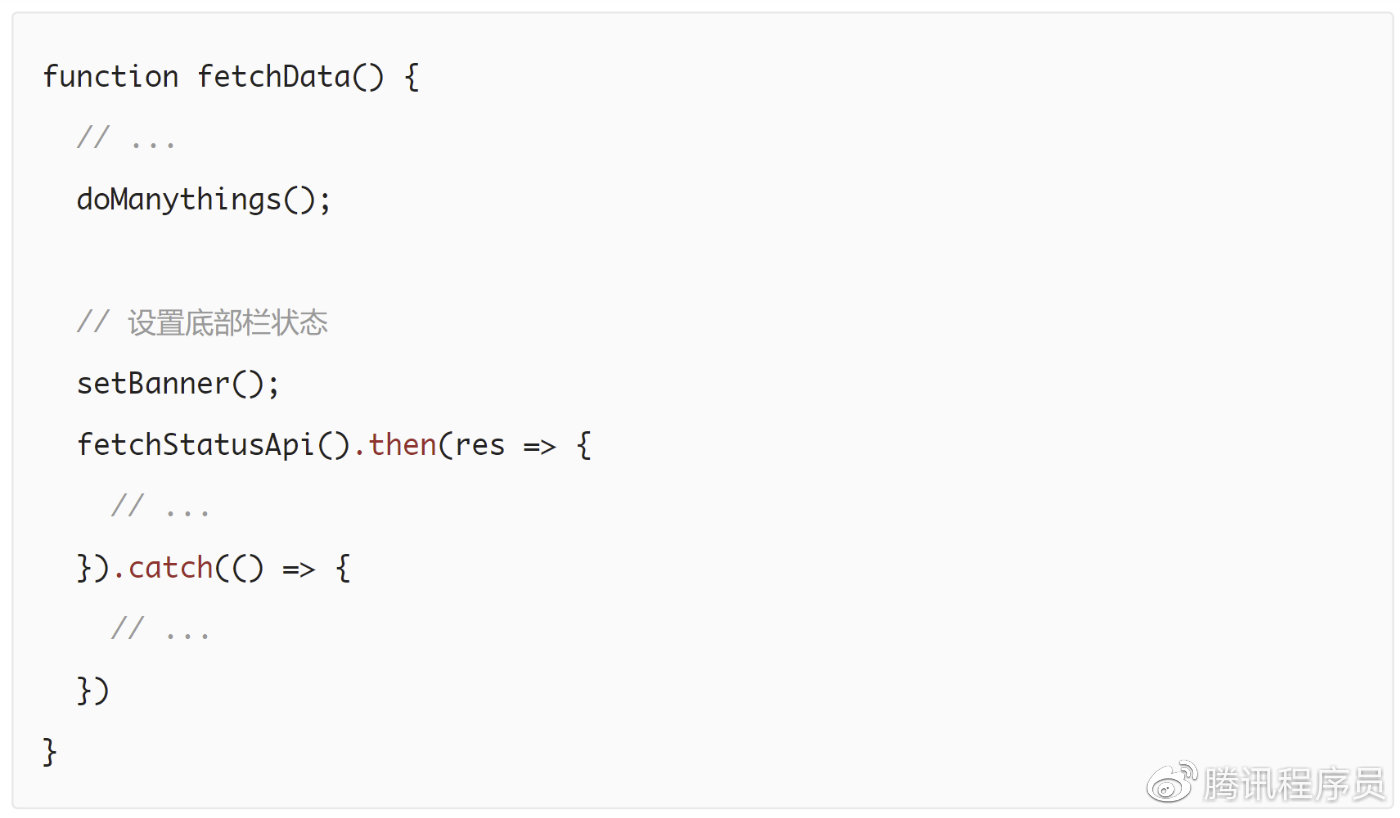Click the red .then method
Image resolution: width=1400 pixels, height=818 pixels.
395,445
